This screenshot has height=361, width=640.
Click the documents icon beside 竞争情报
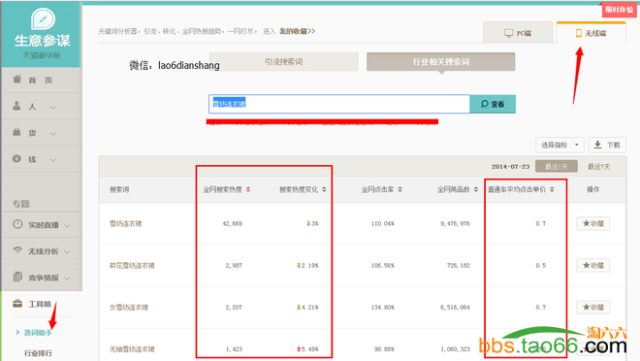click(x=17, y=276)
